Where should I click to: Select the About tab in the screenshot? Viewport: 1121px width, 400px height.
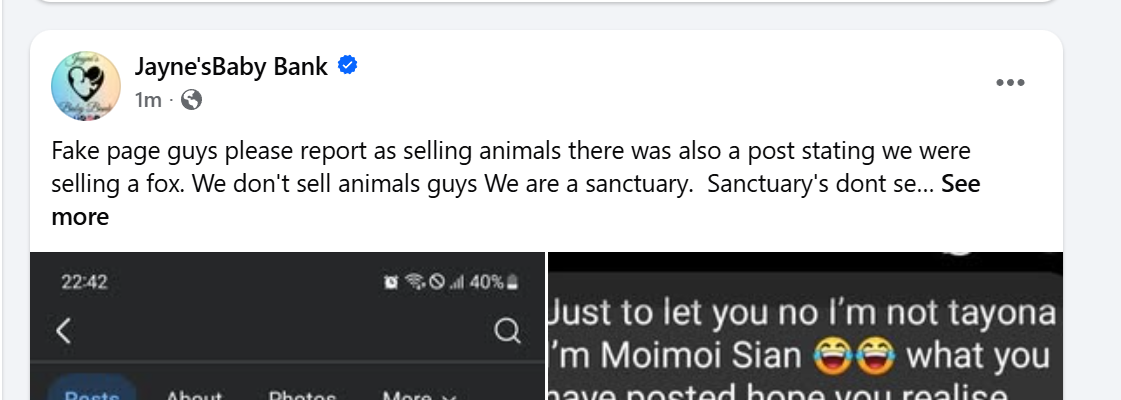[x=194, y=393]
